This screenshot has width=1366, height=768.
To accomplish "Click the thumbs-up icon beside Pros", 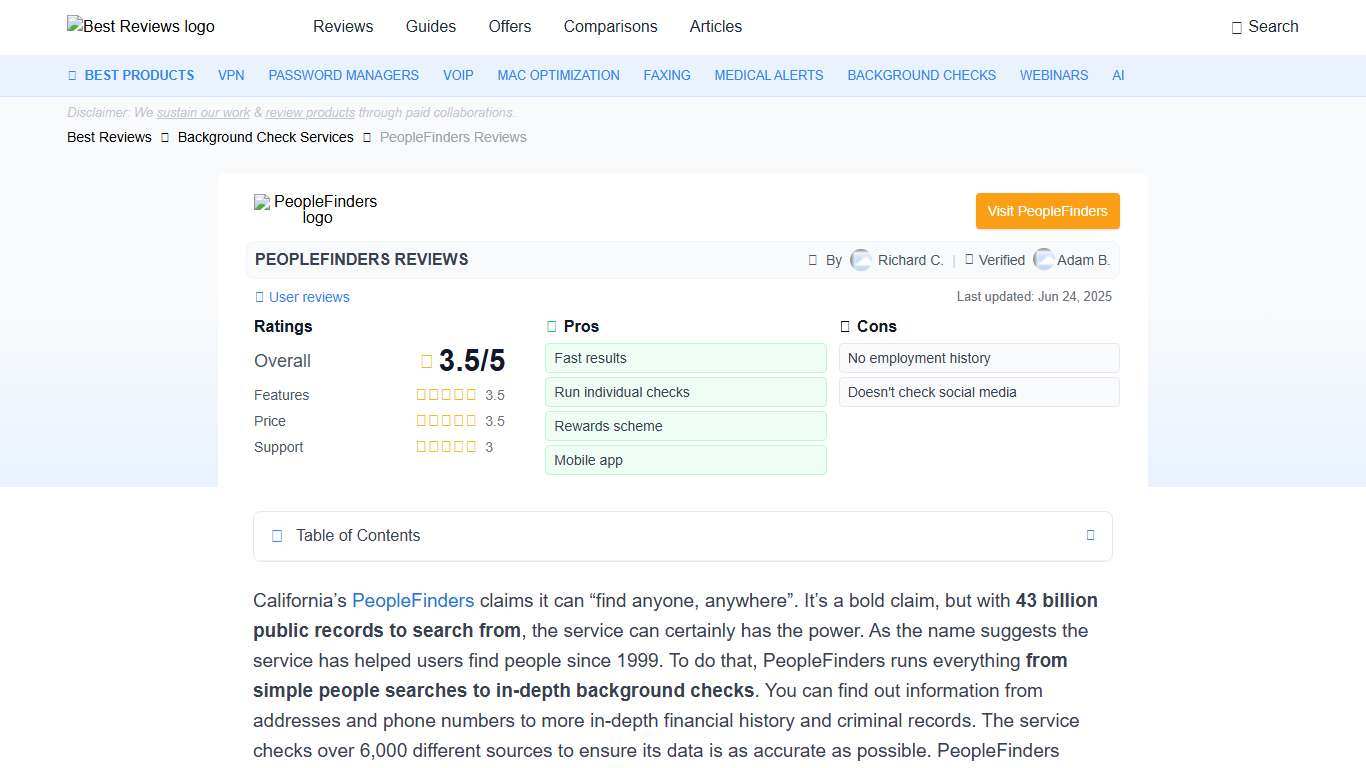I will pyautogui.click(x=551, y=326).
